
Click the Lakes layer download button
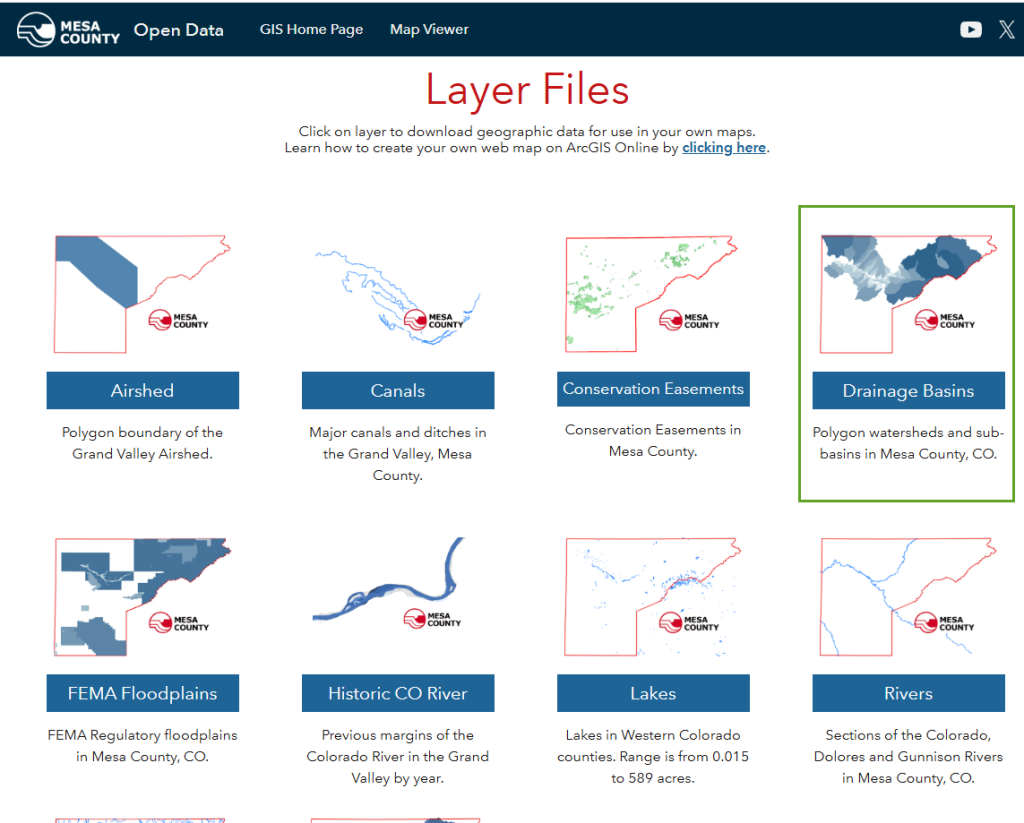coord(652,693)
